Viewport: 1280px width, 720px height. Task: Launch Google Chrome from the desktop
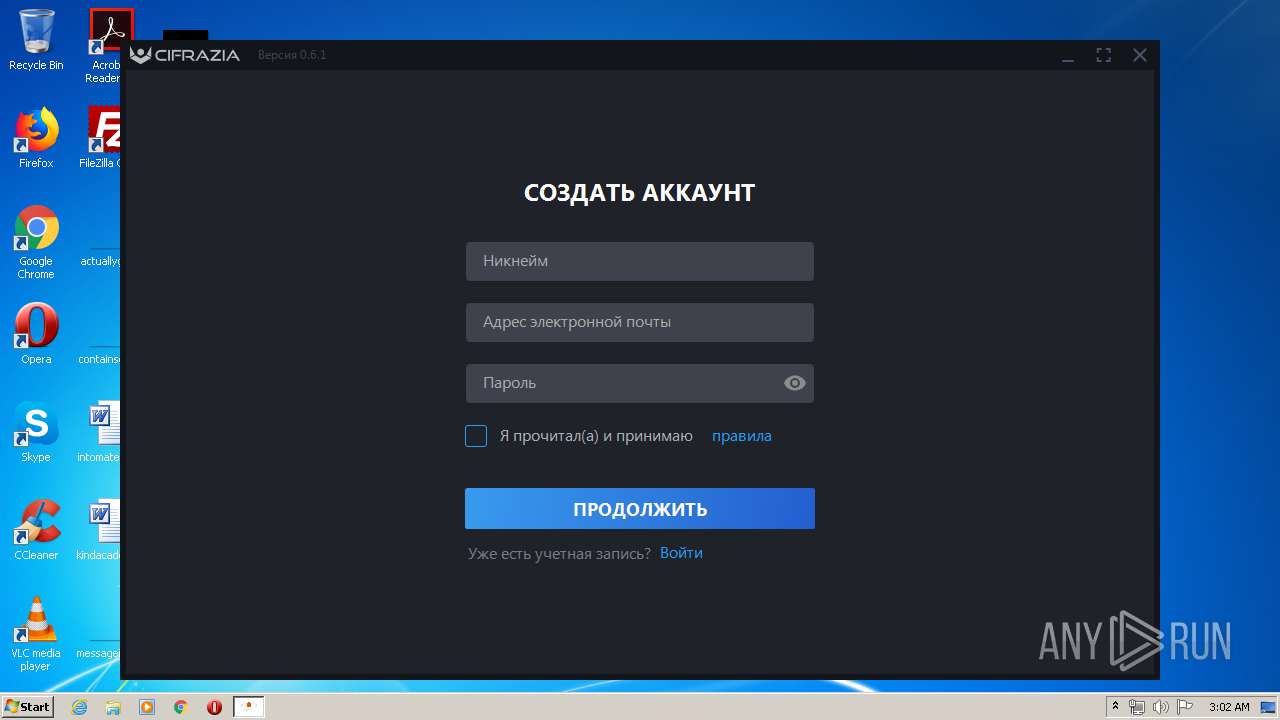point(36,242)
